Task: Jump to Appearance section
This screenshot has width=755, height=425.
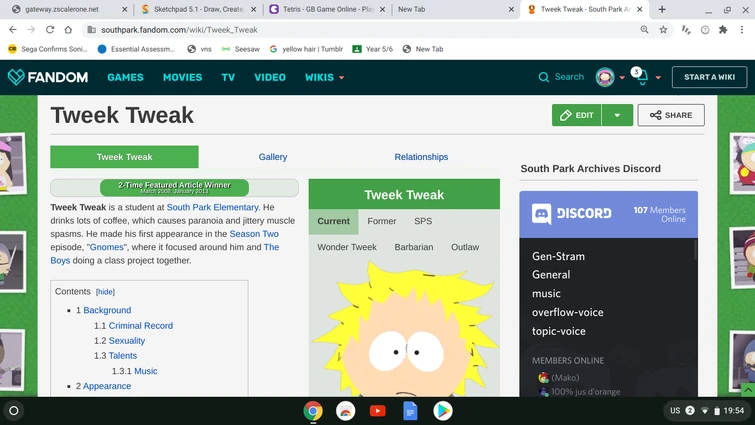Action: click(x=107, y=386)
